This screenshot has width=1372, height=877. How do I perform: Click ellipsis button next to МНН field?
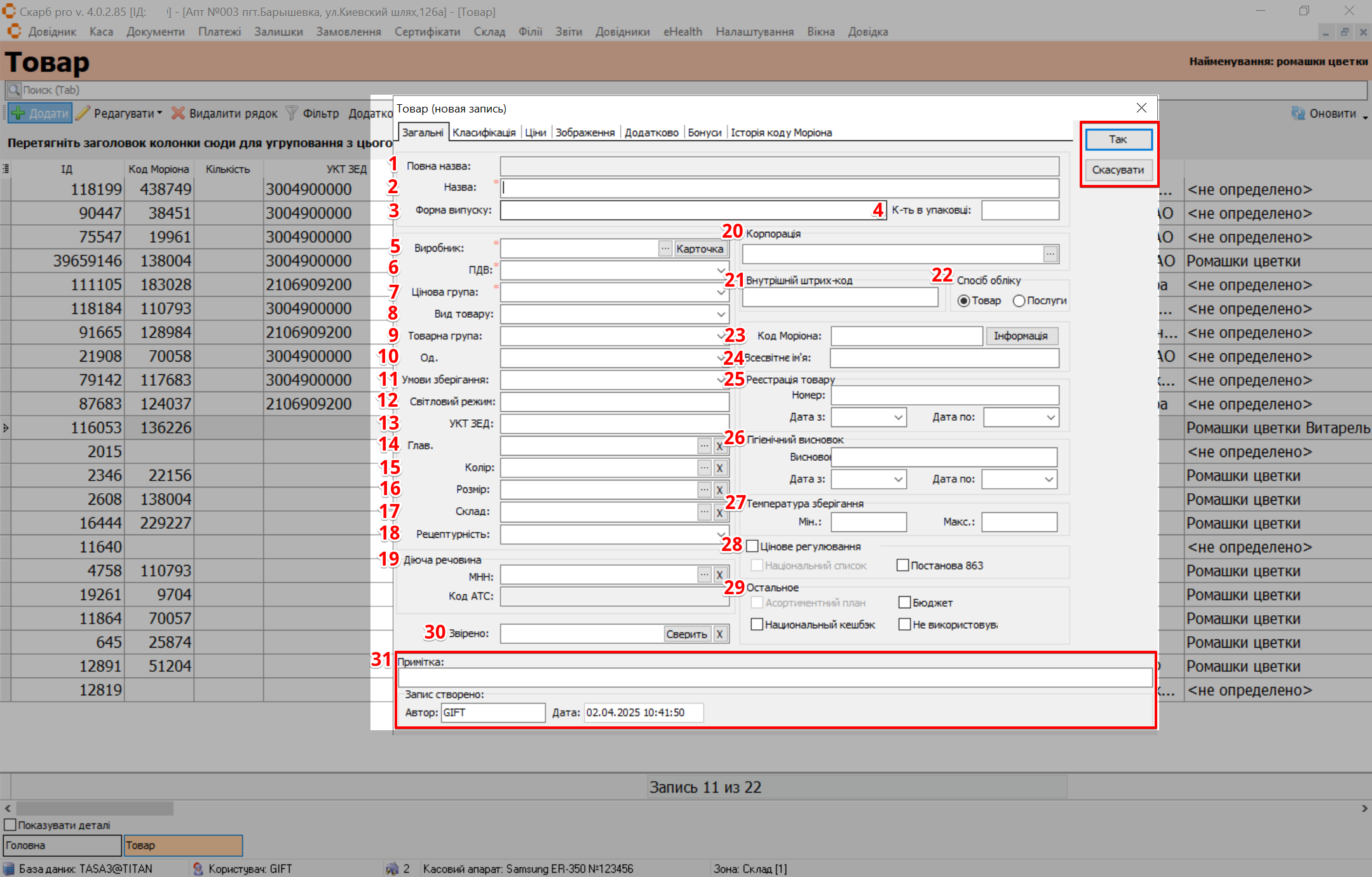(x=704, y=575)
